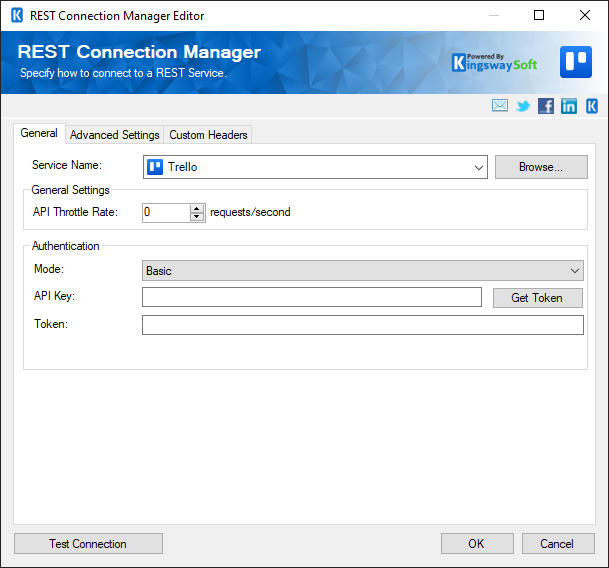
Task: Click the 'requests/second' label
Action: click(x=250, y=212)
